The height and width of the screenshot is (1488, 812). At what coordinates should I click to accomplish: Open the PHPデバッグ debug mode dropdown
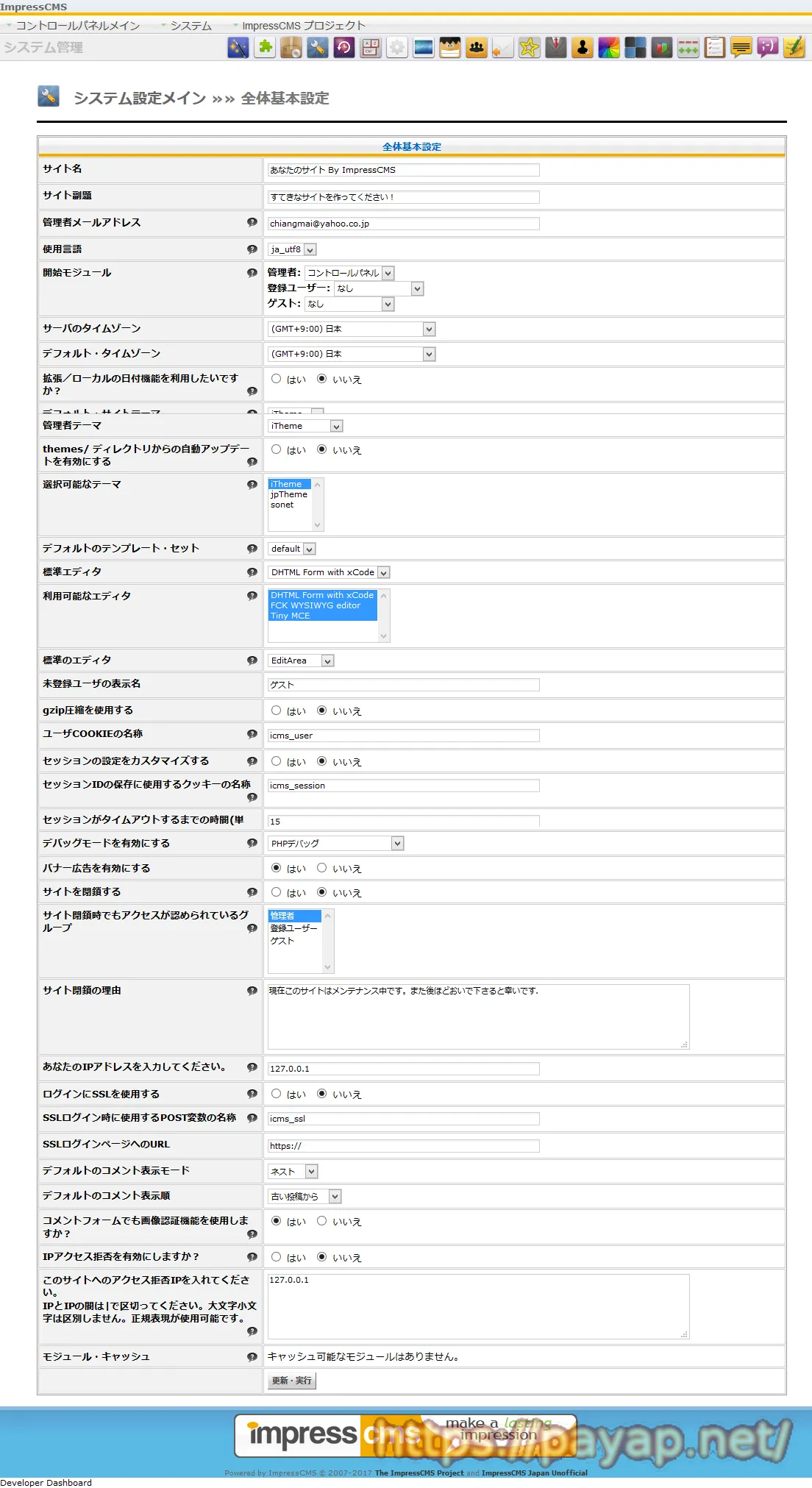336,844
